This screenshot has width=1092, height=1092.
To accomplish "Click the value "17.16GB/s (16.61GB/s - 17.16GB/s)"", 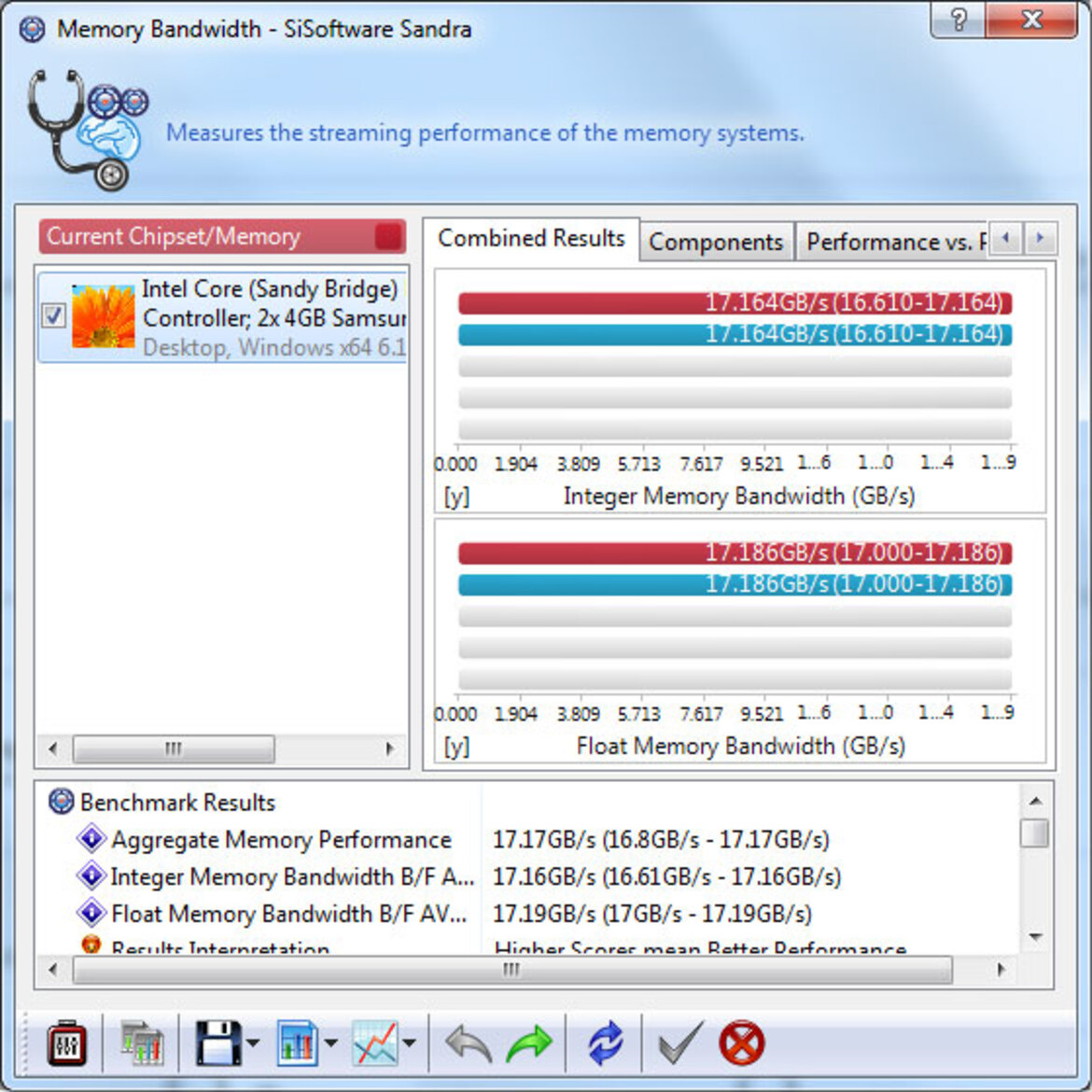I will [667, 876].
